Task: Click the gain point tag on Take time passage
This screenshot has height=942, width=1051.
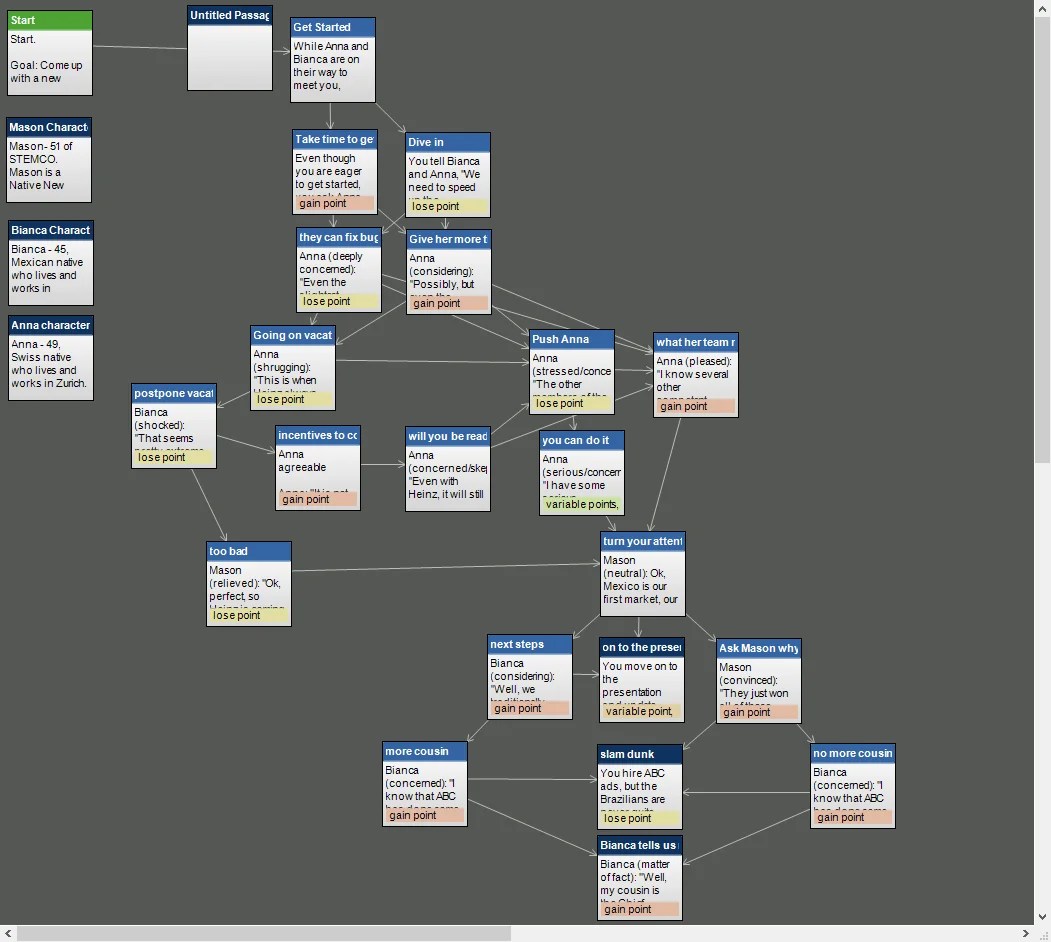Action: coord(335,203)
